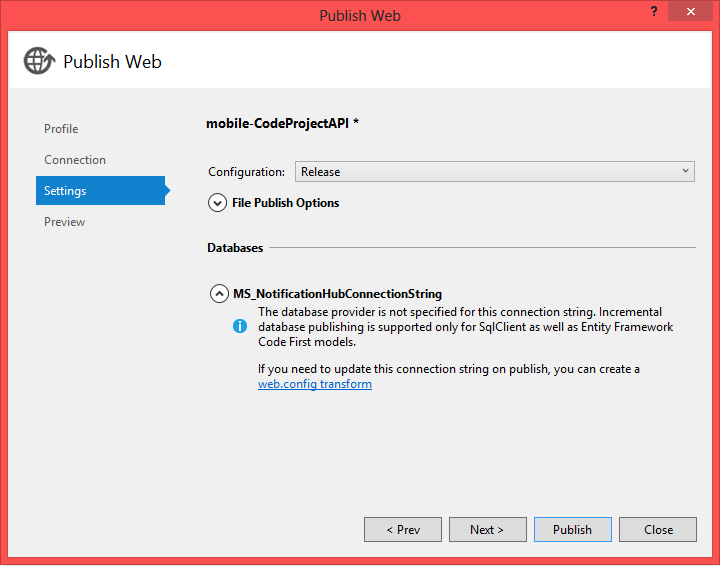Click the Publish Web globe icon
The height and width of the screenshot is (566, 720).
coord(39,61)
